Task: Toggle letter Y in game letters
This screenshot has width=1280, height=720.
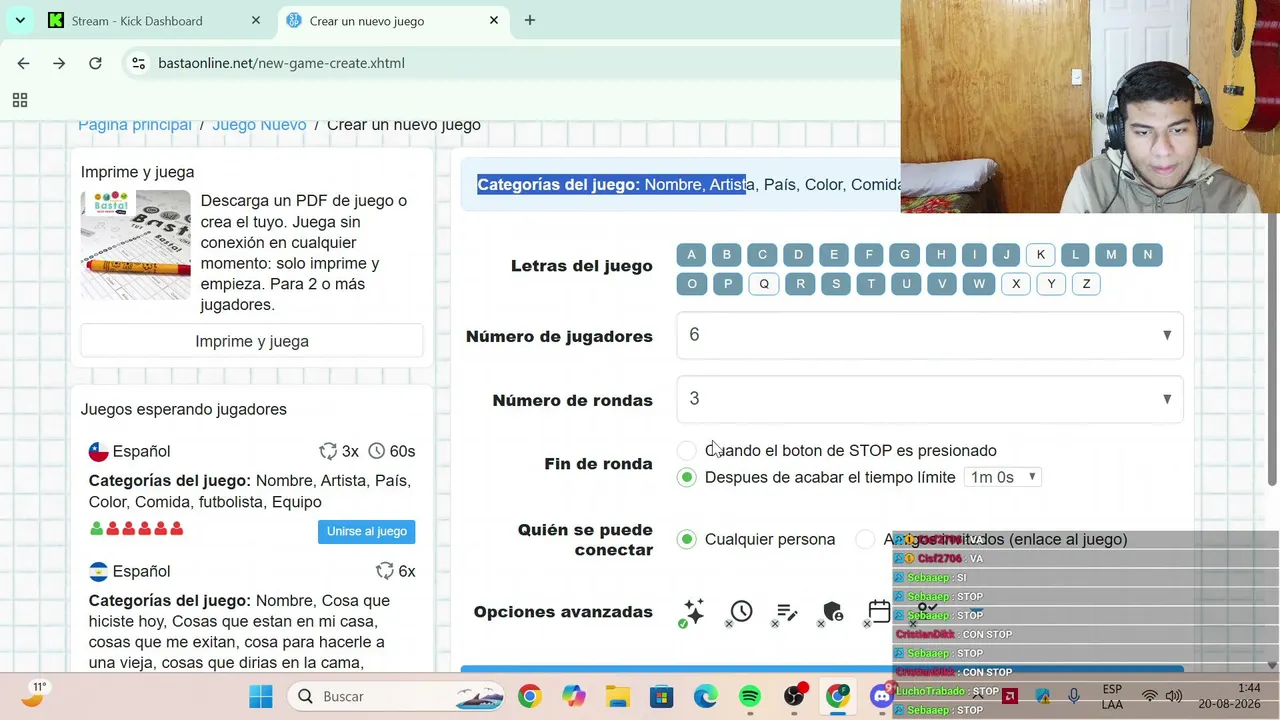Action: (1051, 284)
